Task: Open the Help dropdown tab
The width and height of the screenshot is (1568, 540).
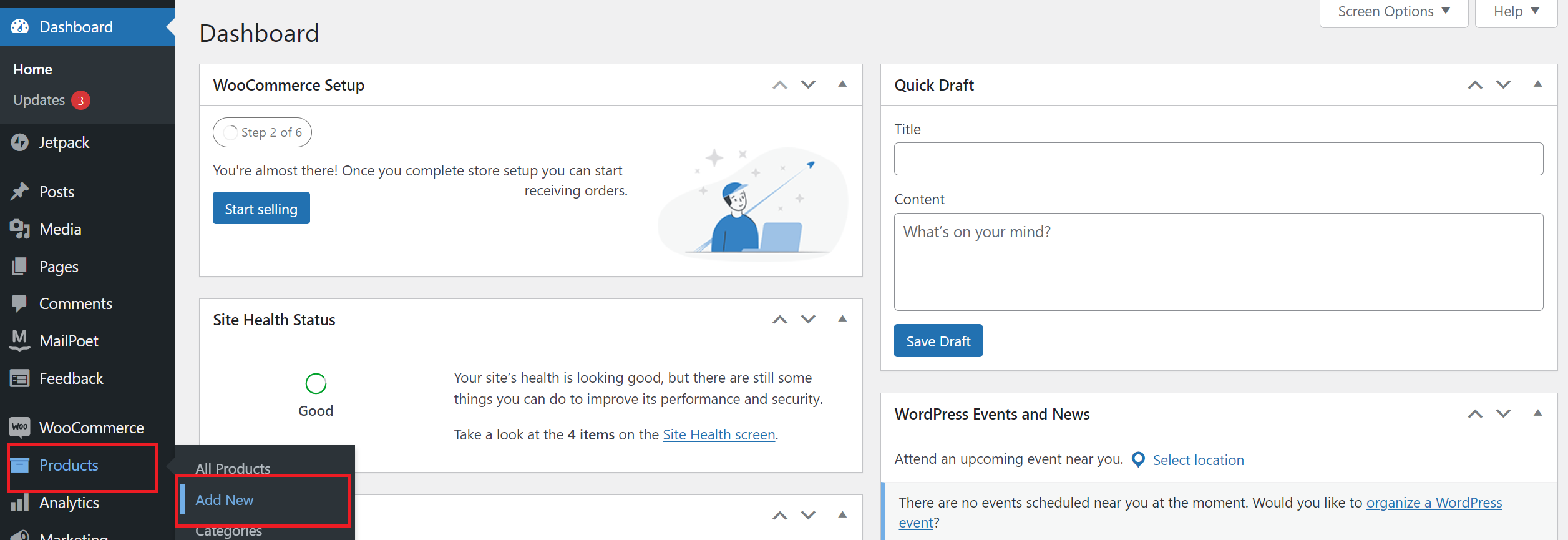Action: click(x=1516, y=12)
